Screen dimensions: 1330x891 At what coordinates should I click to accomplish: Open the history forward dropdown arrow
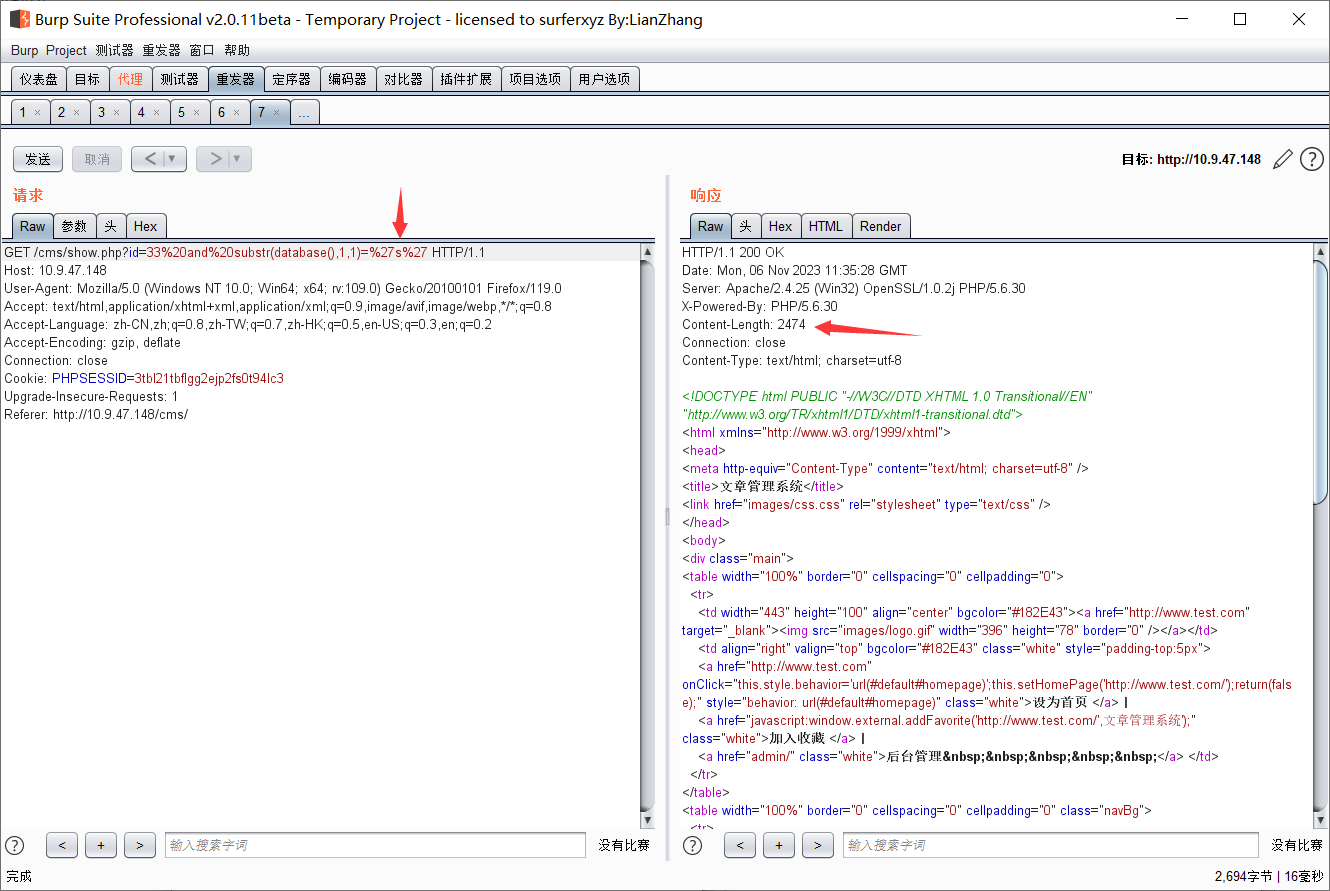pos(239,159)
